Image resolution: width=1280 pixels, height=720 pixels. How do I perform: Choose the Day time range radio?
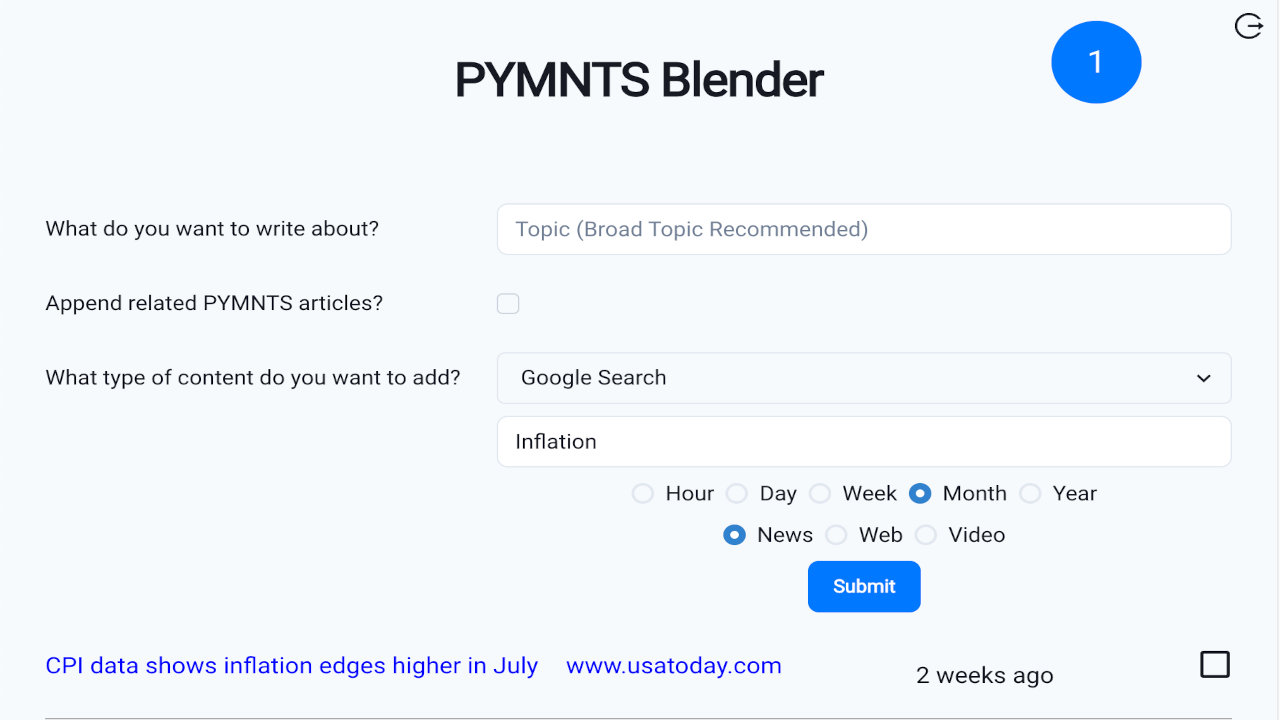737,494
